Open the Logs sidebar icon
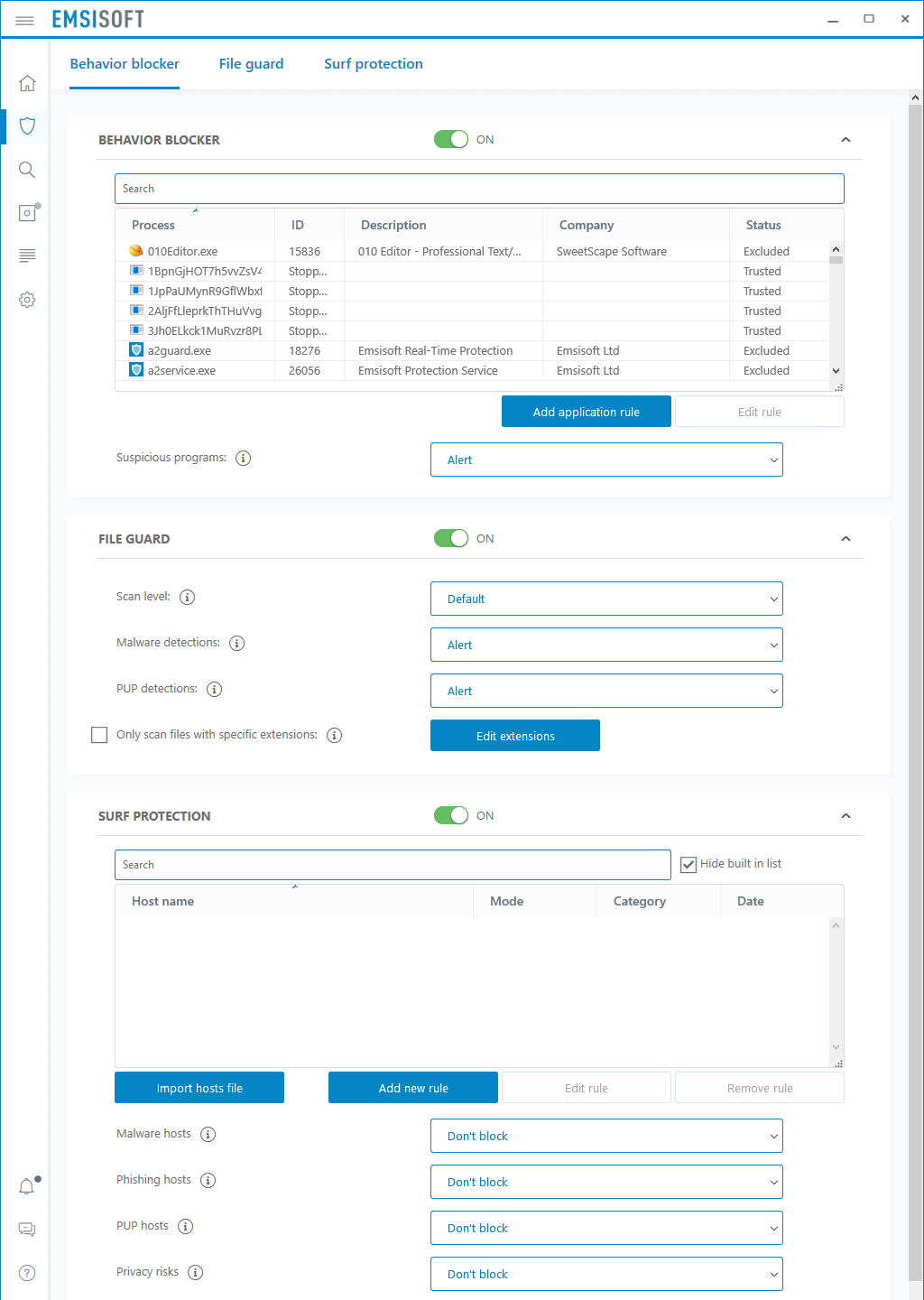This screenshot has width=924, height=1300. tap(27, 256)
